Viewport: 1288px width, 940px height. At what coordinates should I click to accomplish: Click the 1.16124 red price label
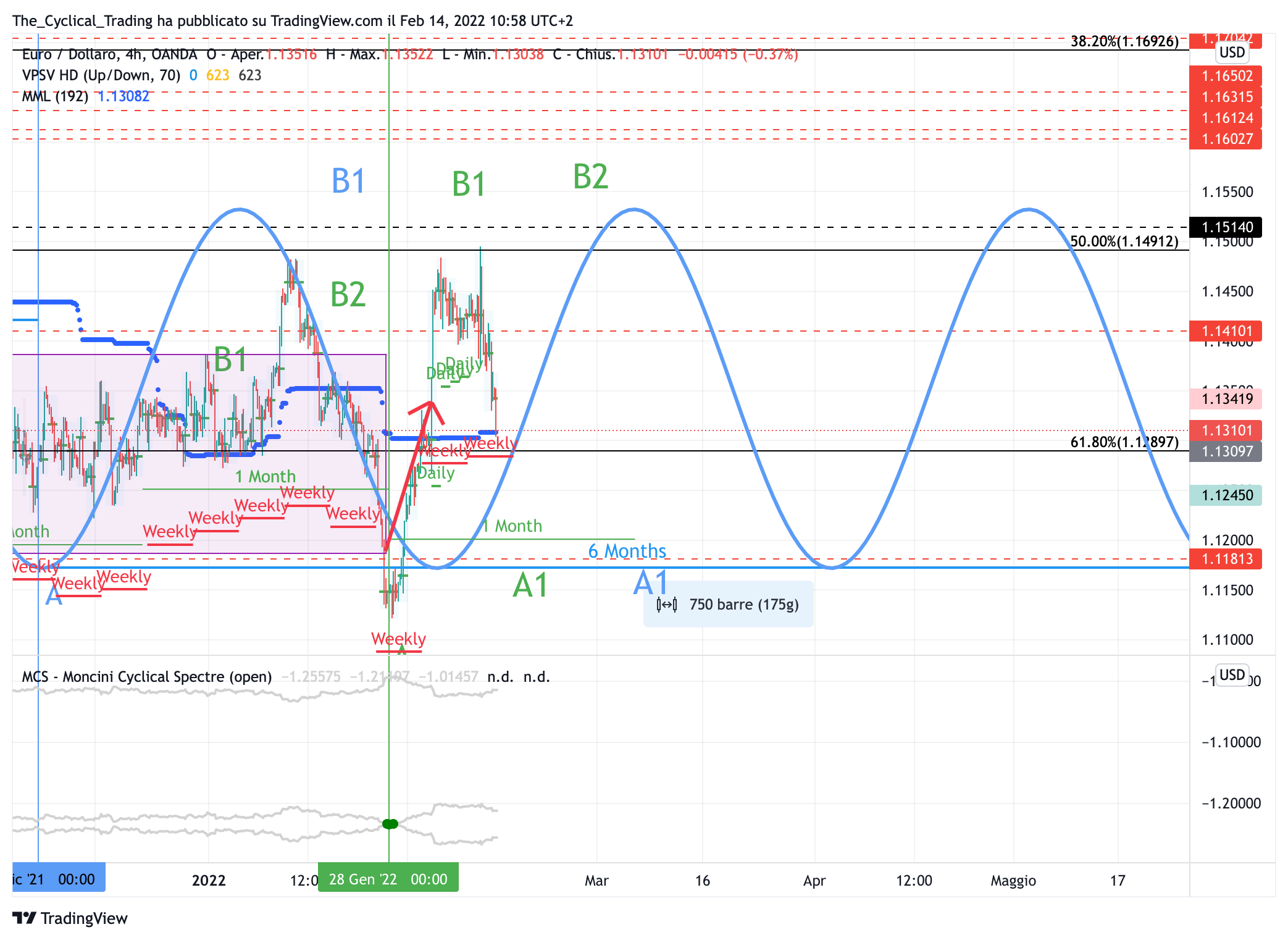pos(1226,118)
